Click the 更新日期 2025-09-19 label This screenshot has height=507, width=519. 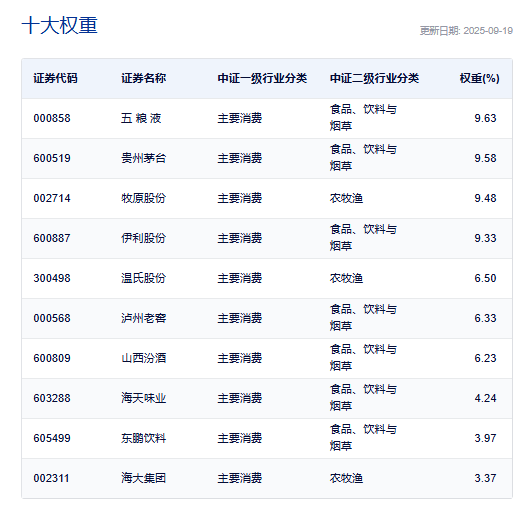click(x=466, y=31)
